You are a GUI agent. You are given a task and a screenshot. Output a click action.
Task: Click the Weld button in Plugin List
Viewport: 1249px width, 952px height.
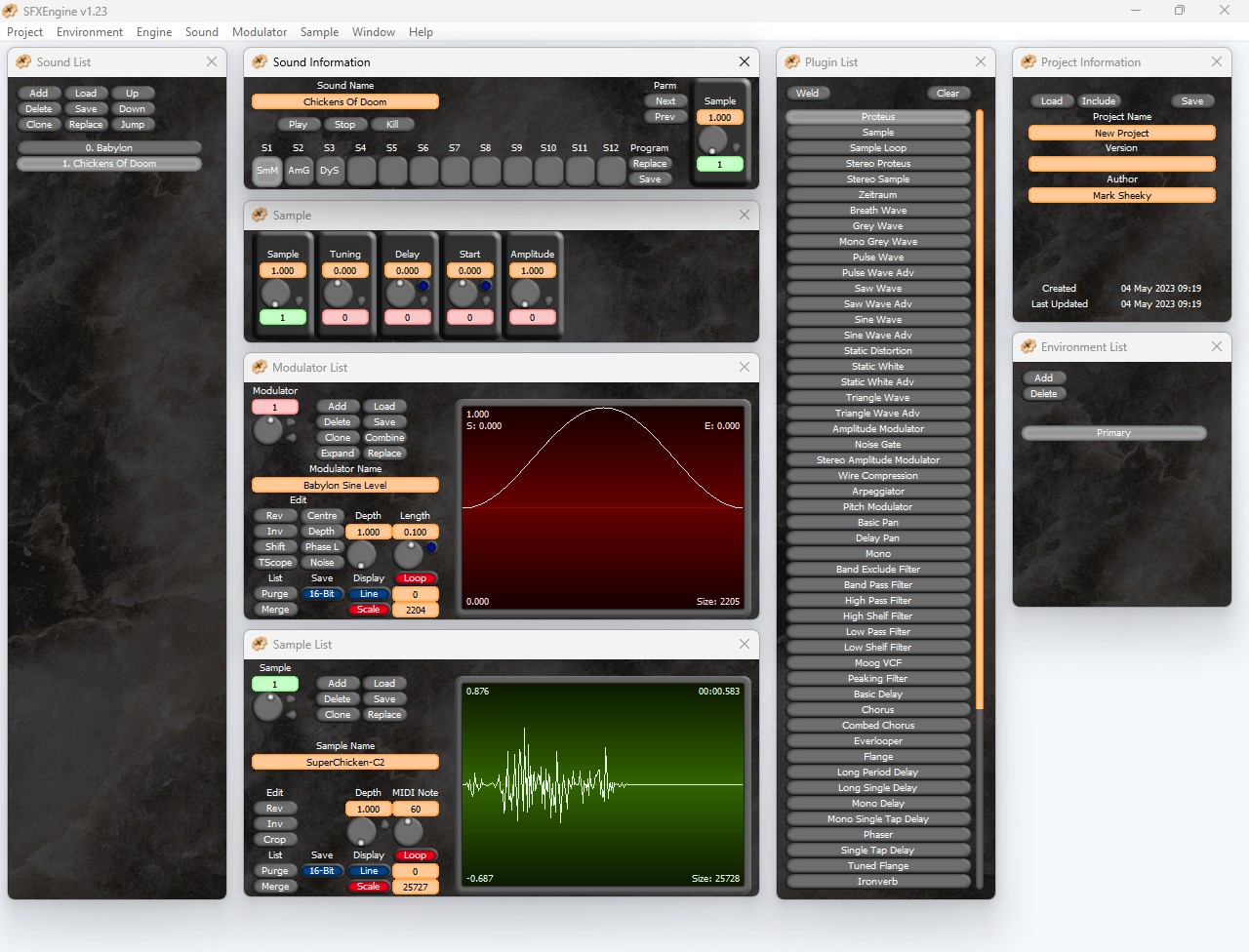[x=808, y=94]
